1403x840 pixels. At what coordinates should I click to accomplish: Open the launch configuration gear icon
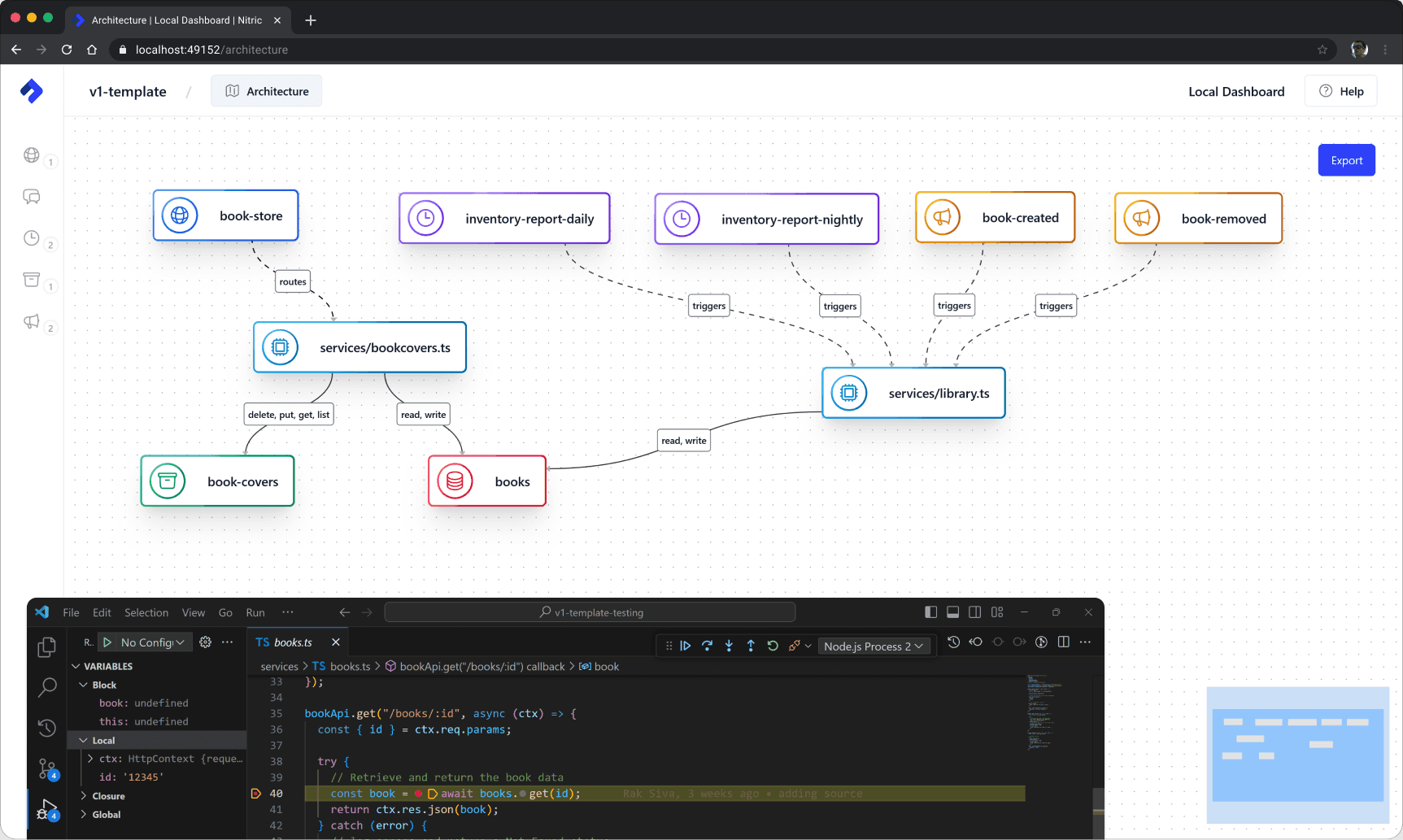click(206, 642)
